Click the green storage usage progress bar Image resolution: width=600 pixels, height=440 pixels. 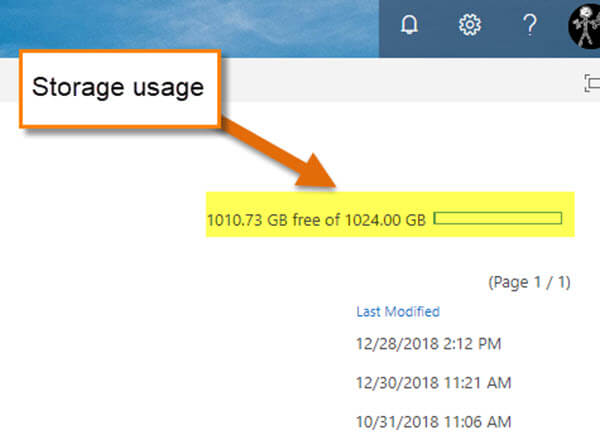point(497,218)
